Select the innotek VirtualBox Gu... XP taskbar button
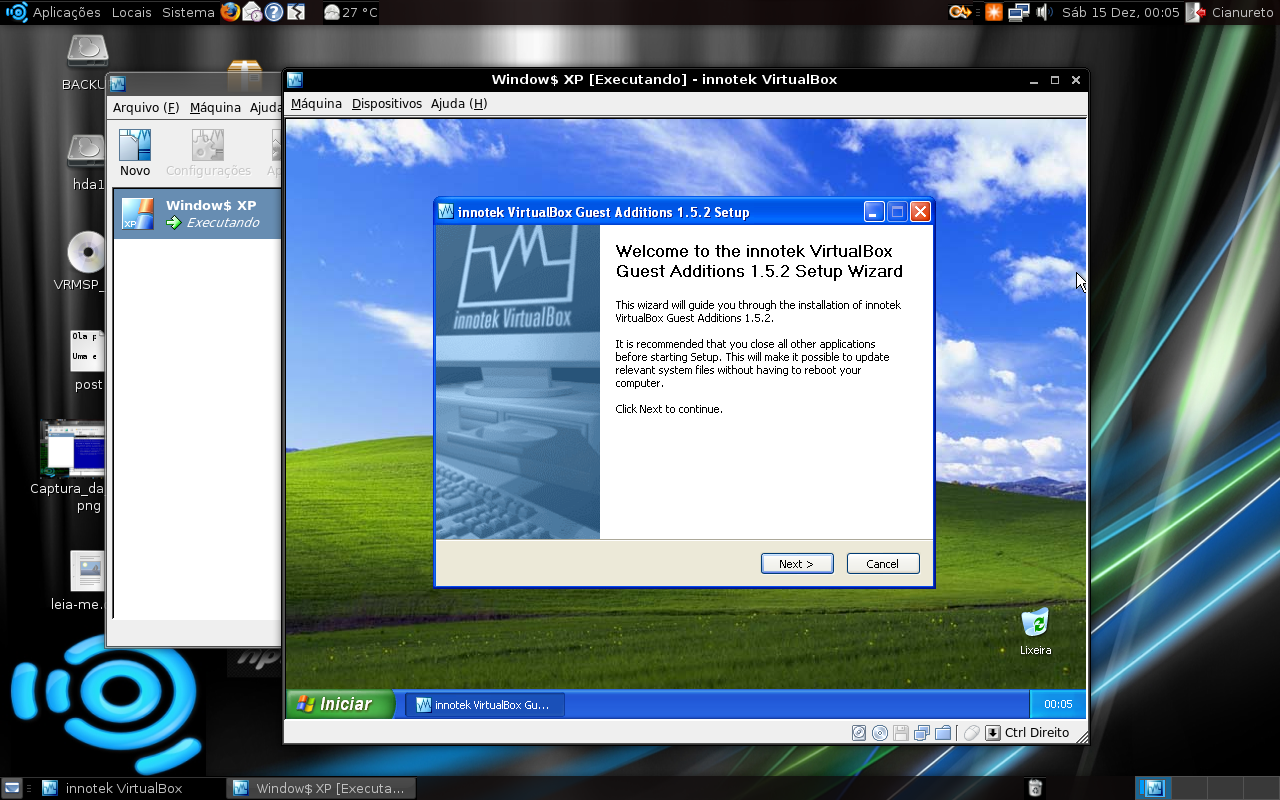Image resolution: width=1280 pixels, height=800 pixels. pyautogui.click(x=485, y=705)
